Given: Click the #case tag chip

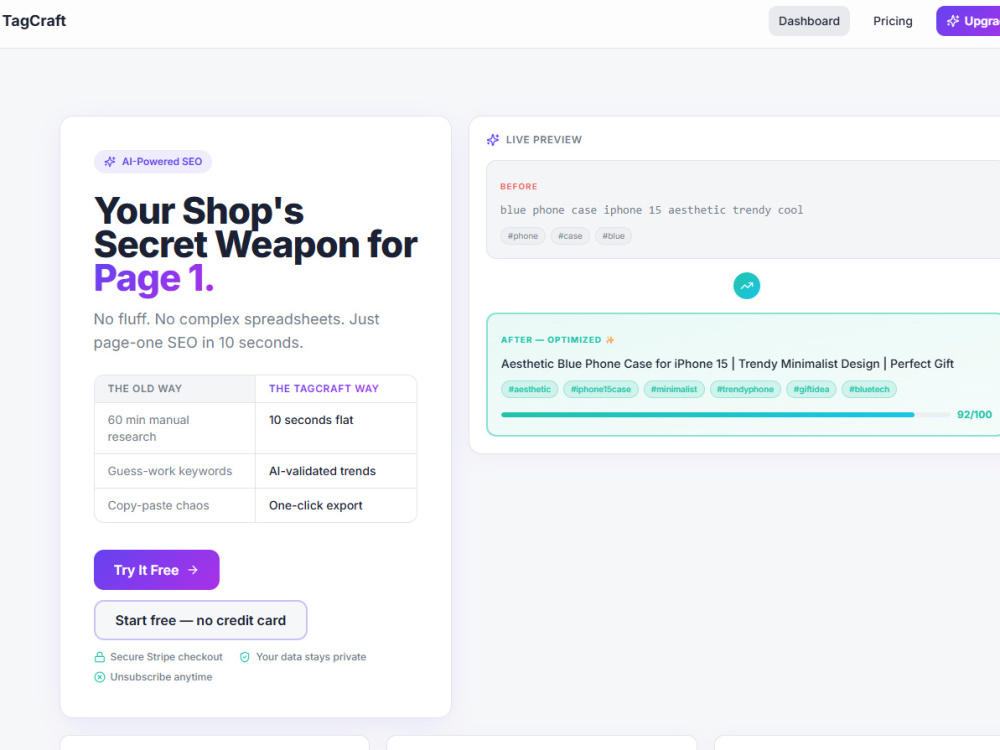Looking at the screenshot, I should pos(570,236).
